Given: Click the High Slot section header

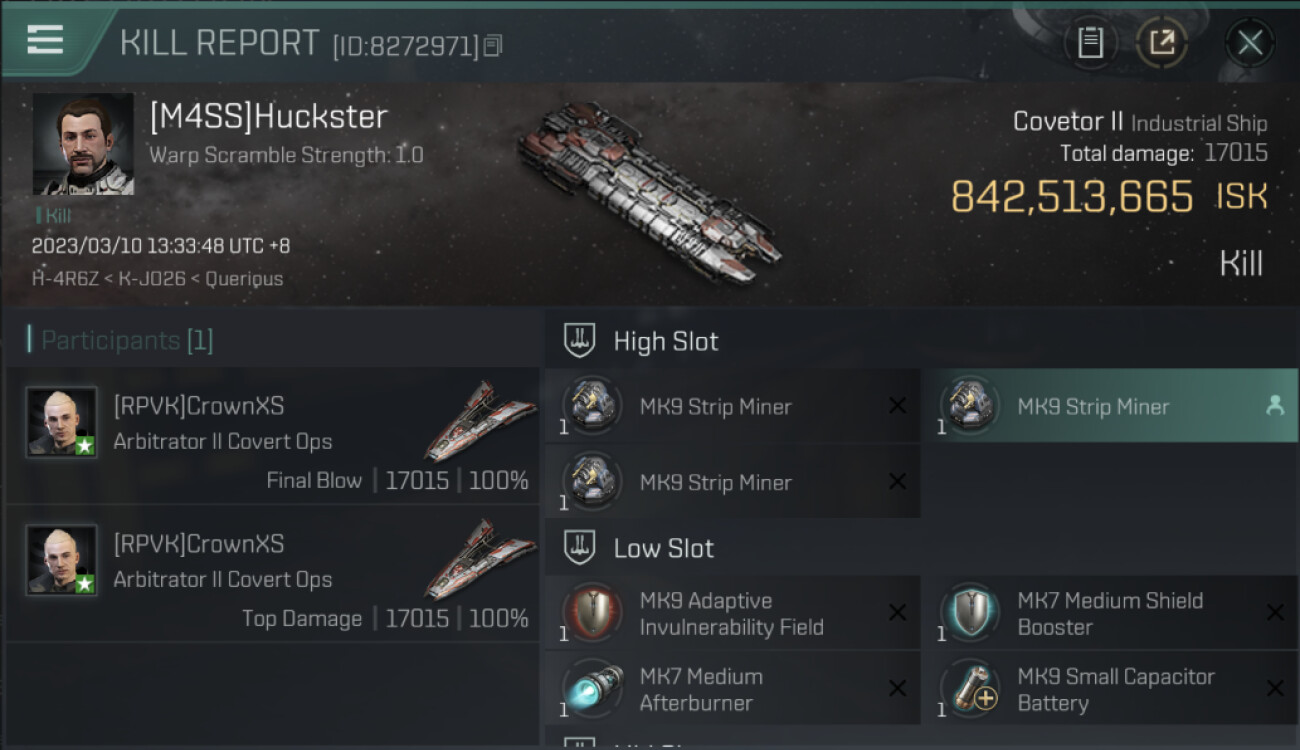Looking at the screenshot, I should pos(665,341).
